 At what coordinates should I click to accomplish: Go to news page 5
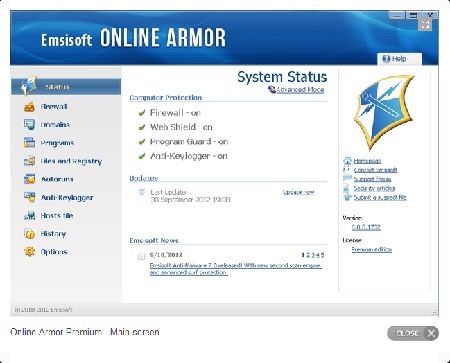[x=322, y=255]
